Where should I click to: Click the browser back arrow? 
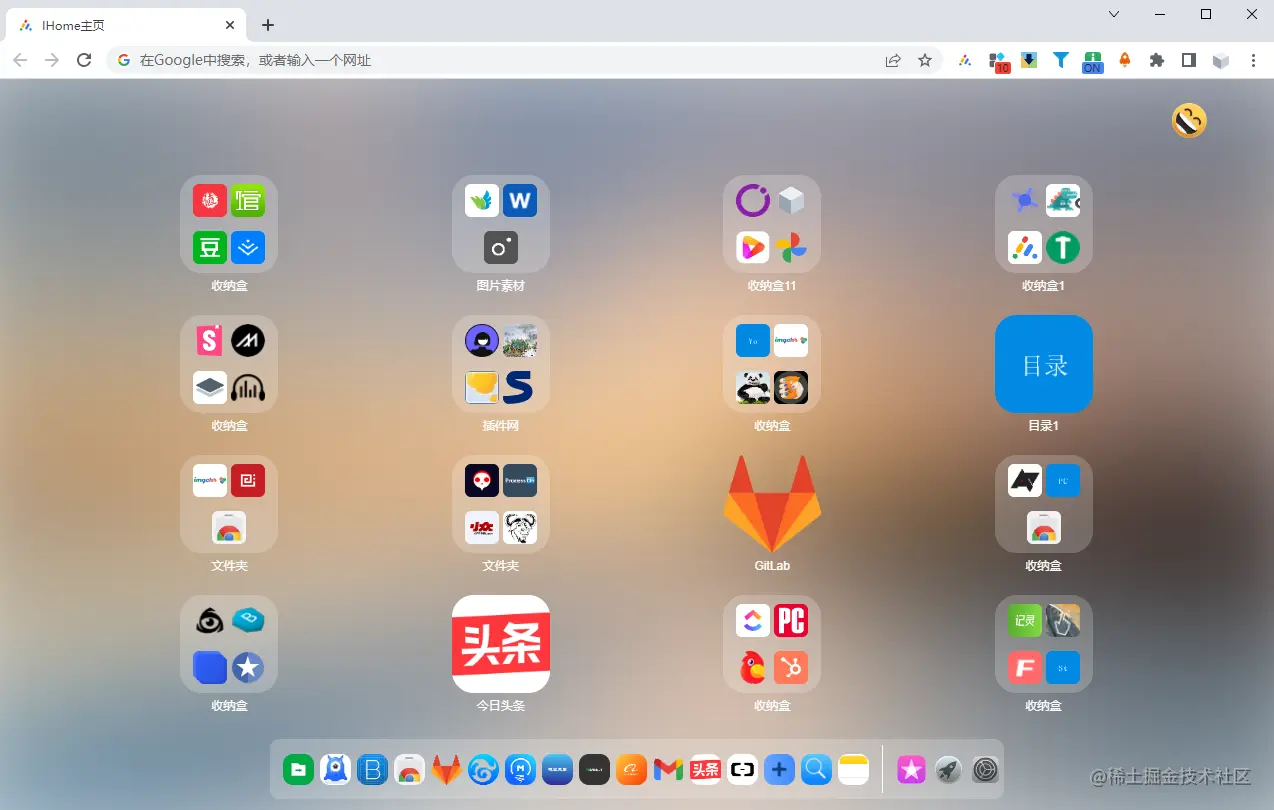(20, 60)
